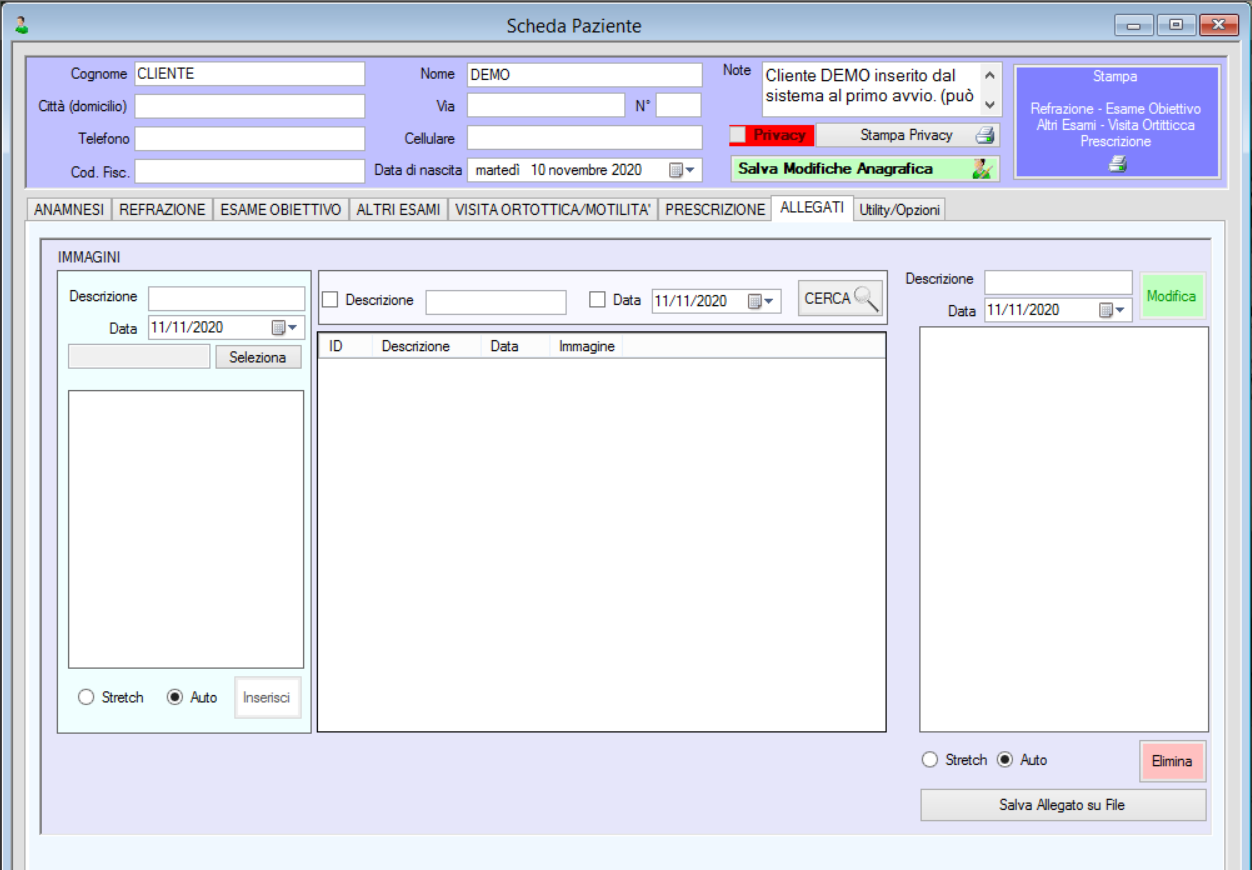Viewport: 1252px width, 870px height.
Task: Click the printer icon in Stampa panel
Action: tap(1117, 165)
